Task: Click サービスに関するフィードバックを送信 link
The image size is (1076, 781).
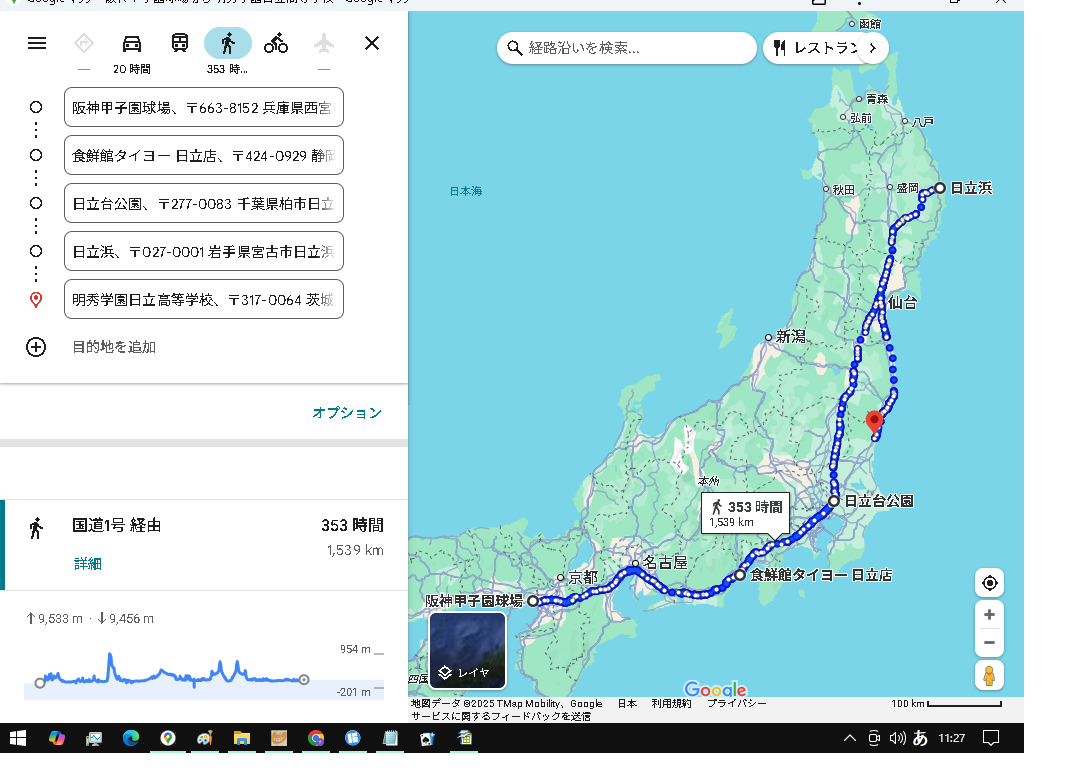Action: (x=501, y=716)
